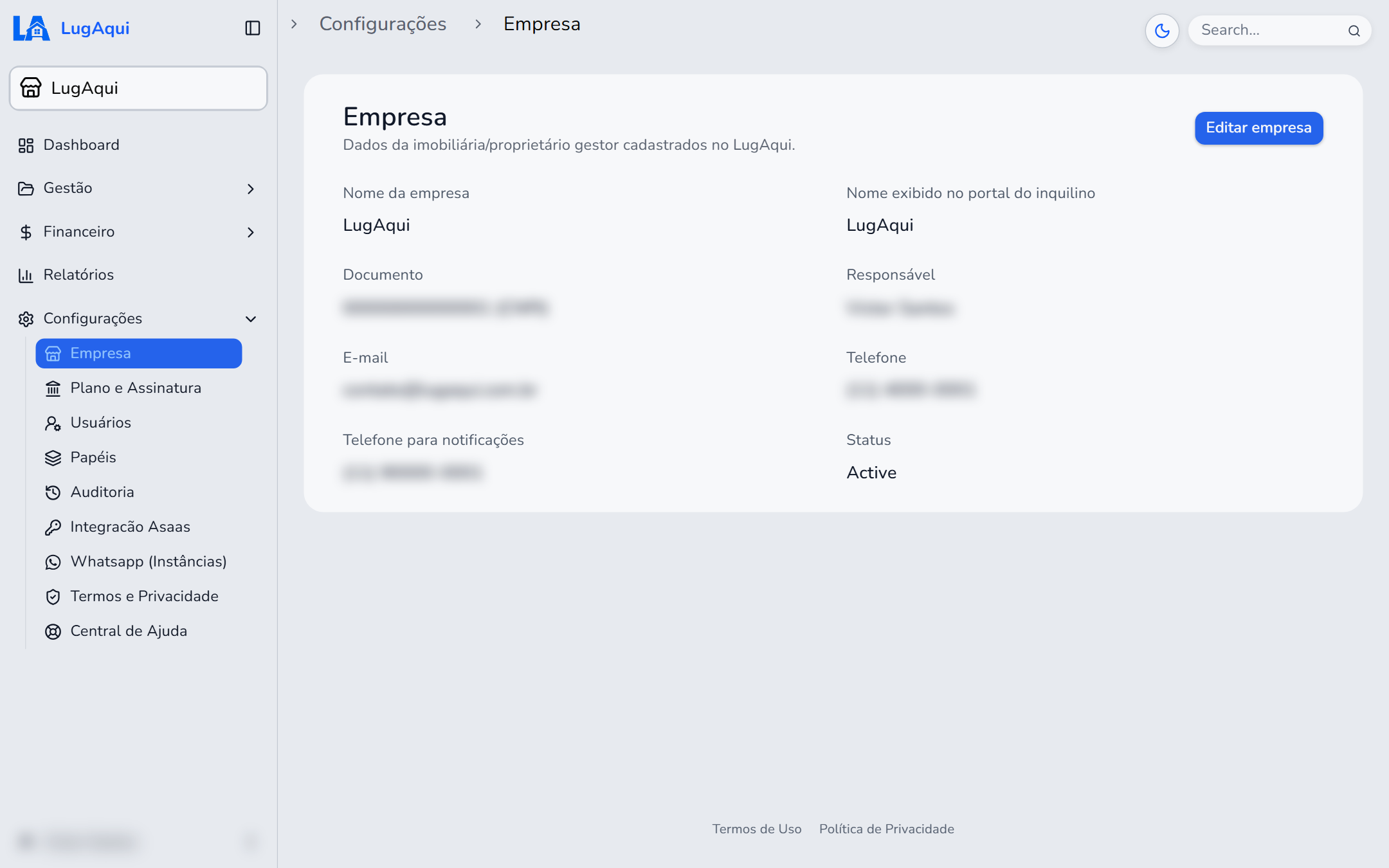
Task: Click the Configurações breadcrumb
Action: [383, 24]
